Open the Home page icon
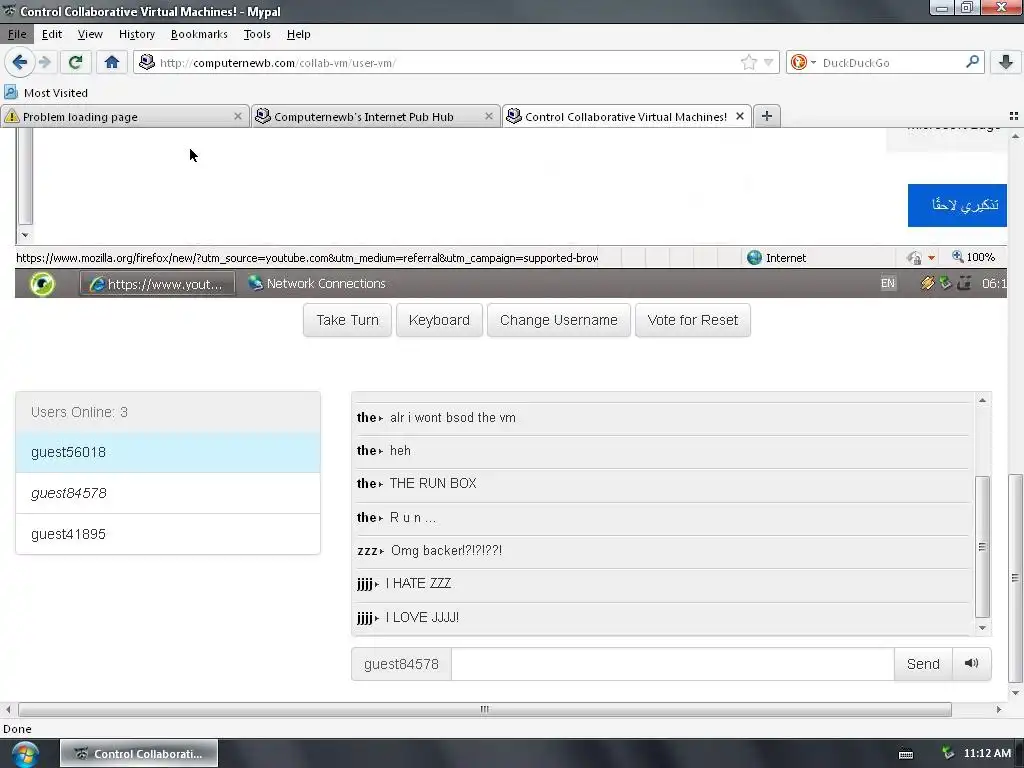The height and width of the screenshot is (768, 1024). coord(112,62)
